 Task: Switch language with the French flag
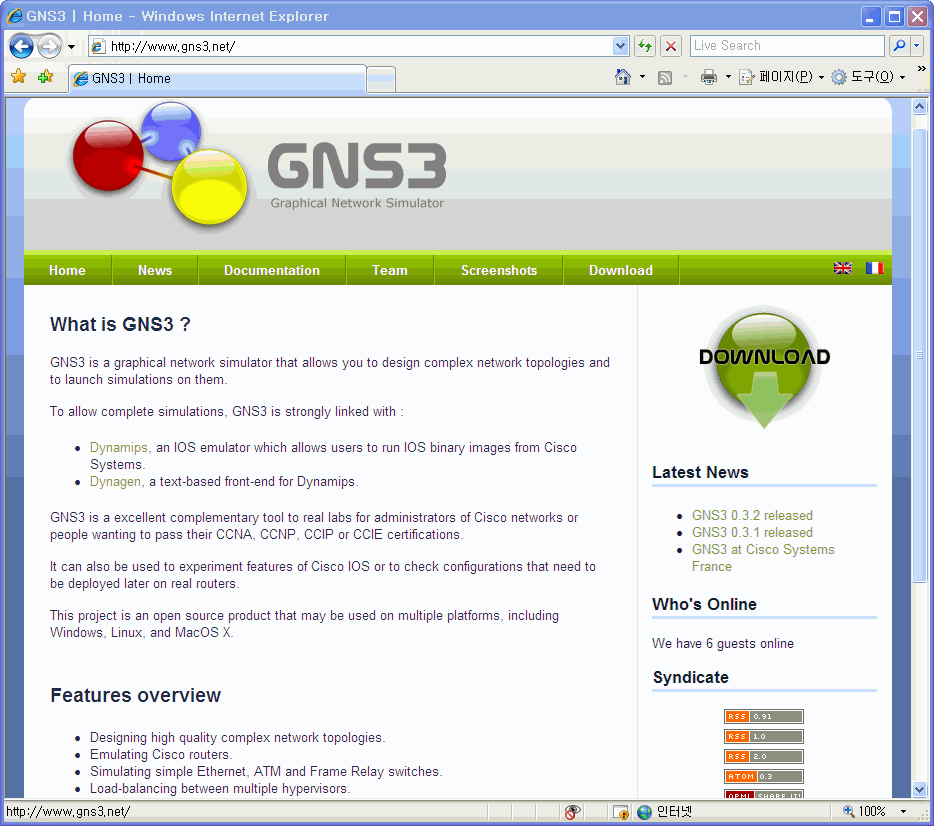point(874,268)
